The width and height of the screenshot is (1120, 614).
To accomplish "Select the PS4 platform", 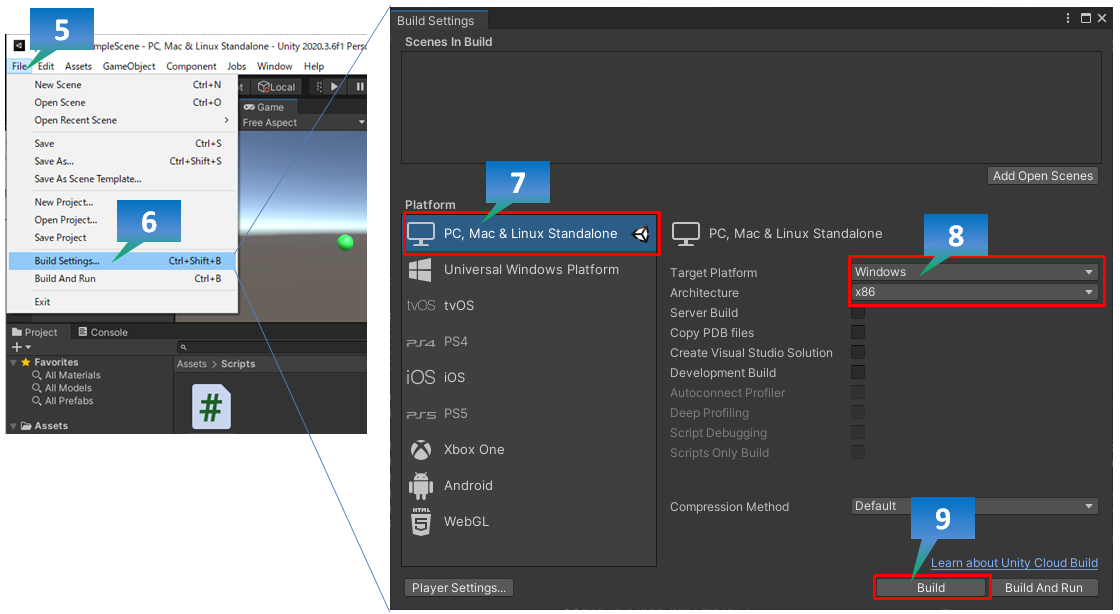I will coord(529,342).
